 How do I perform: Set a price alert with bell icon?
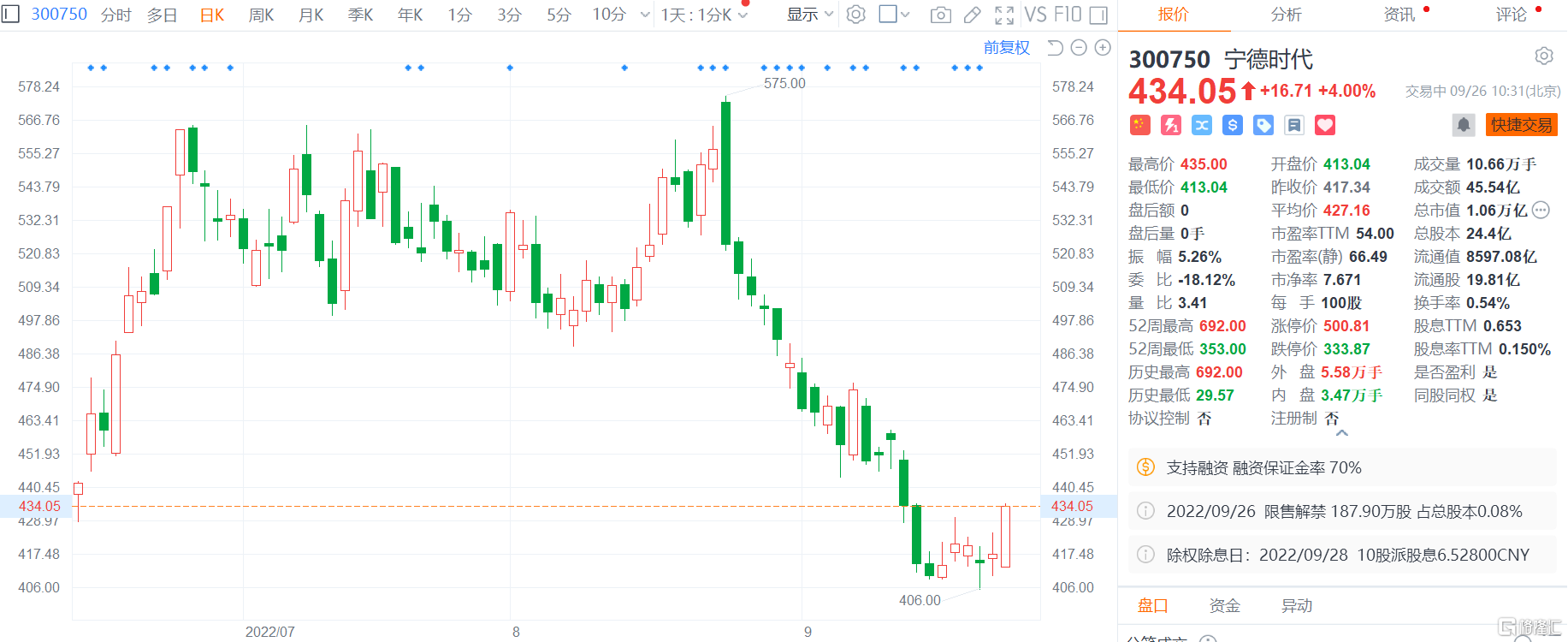[1464, 125]
